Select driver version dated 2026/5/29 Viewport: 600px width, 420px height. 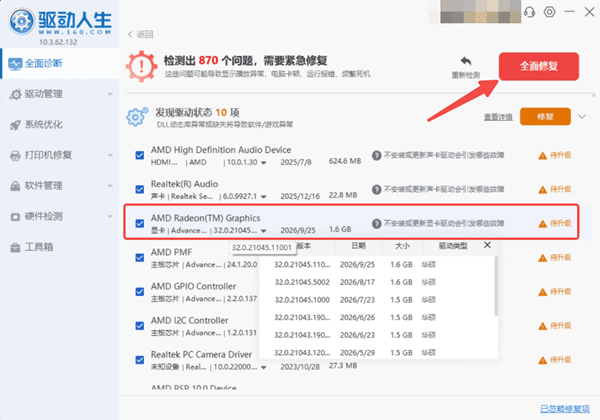pyautogui.click(x=379, y=352)
